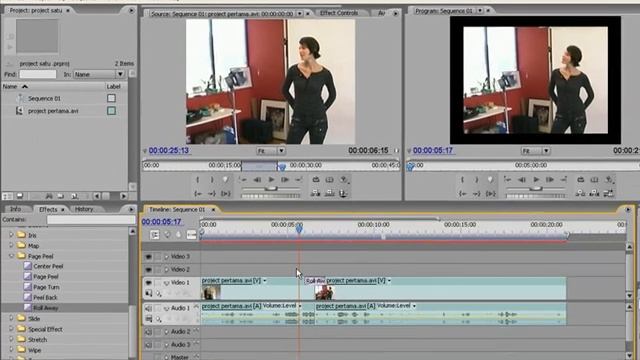Screen dimensions: 640x360
Task: Mute Audio 3 track speaker toggle
Action: pos(148,345)
